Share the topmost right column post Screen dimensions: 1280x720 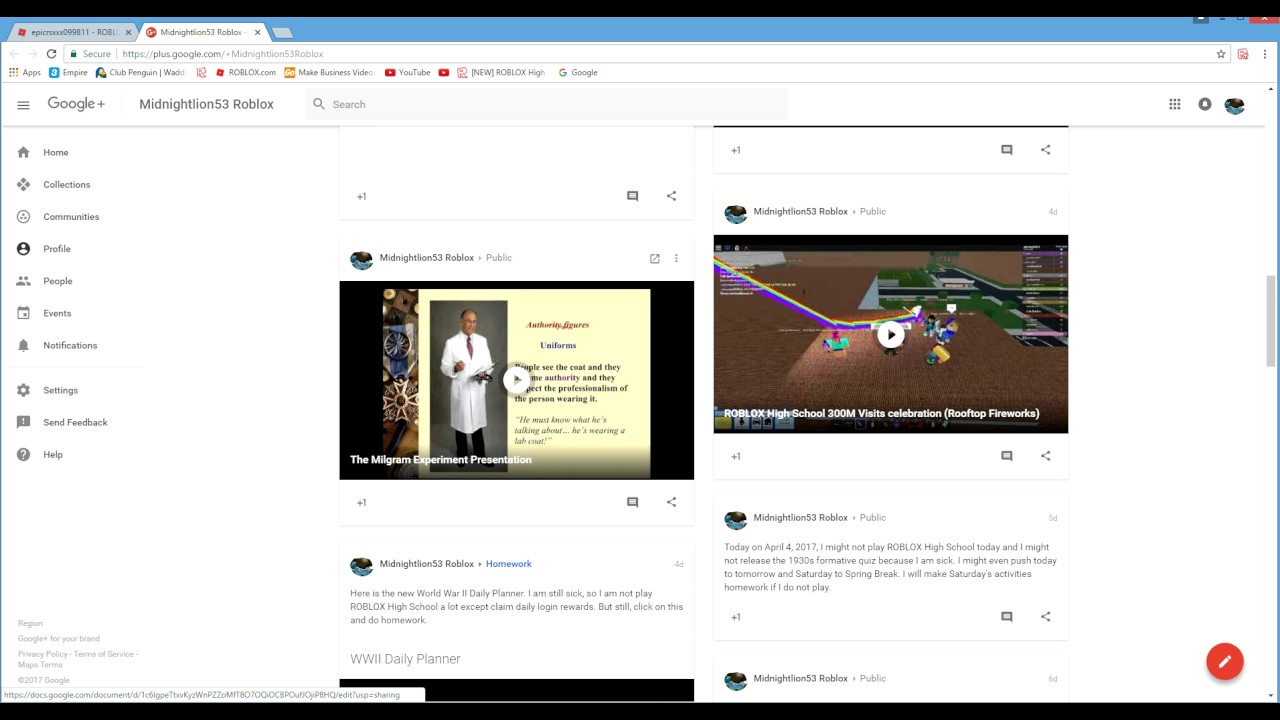click(1046, 150)
